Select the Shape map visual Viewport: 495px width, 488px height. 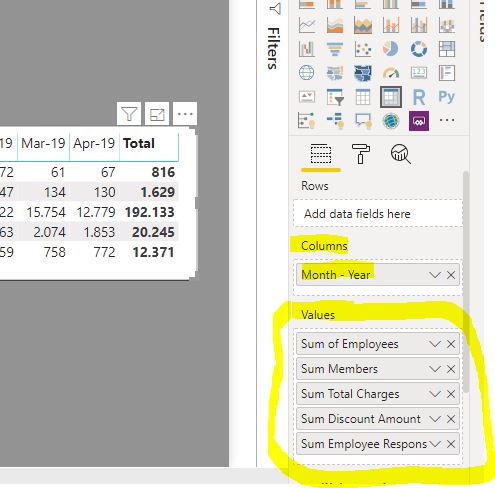(363, 73)
